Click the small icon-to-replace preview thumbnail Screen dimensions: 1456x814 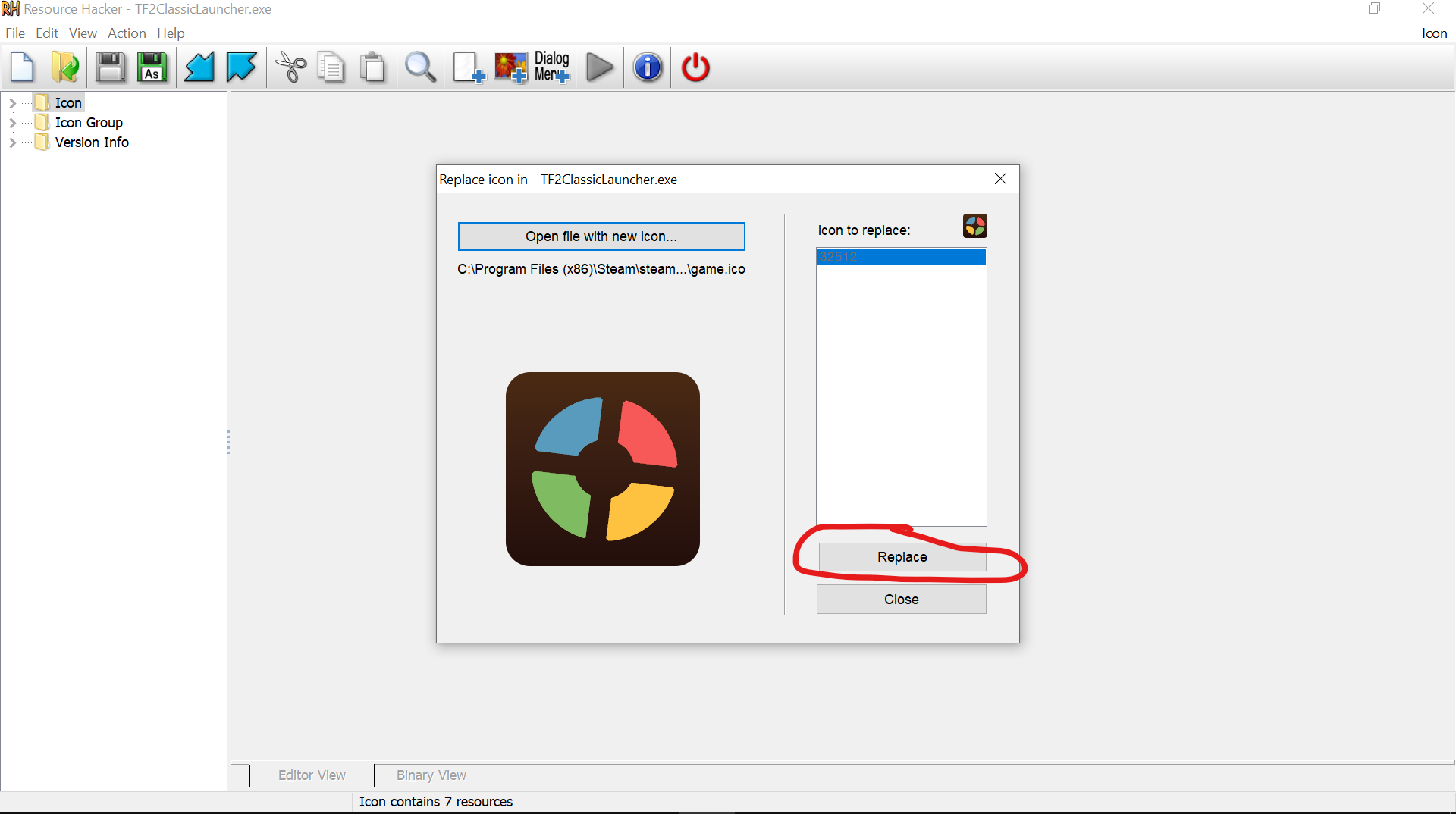point(975,226)
